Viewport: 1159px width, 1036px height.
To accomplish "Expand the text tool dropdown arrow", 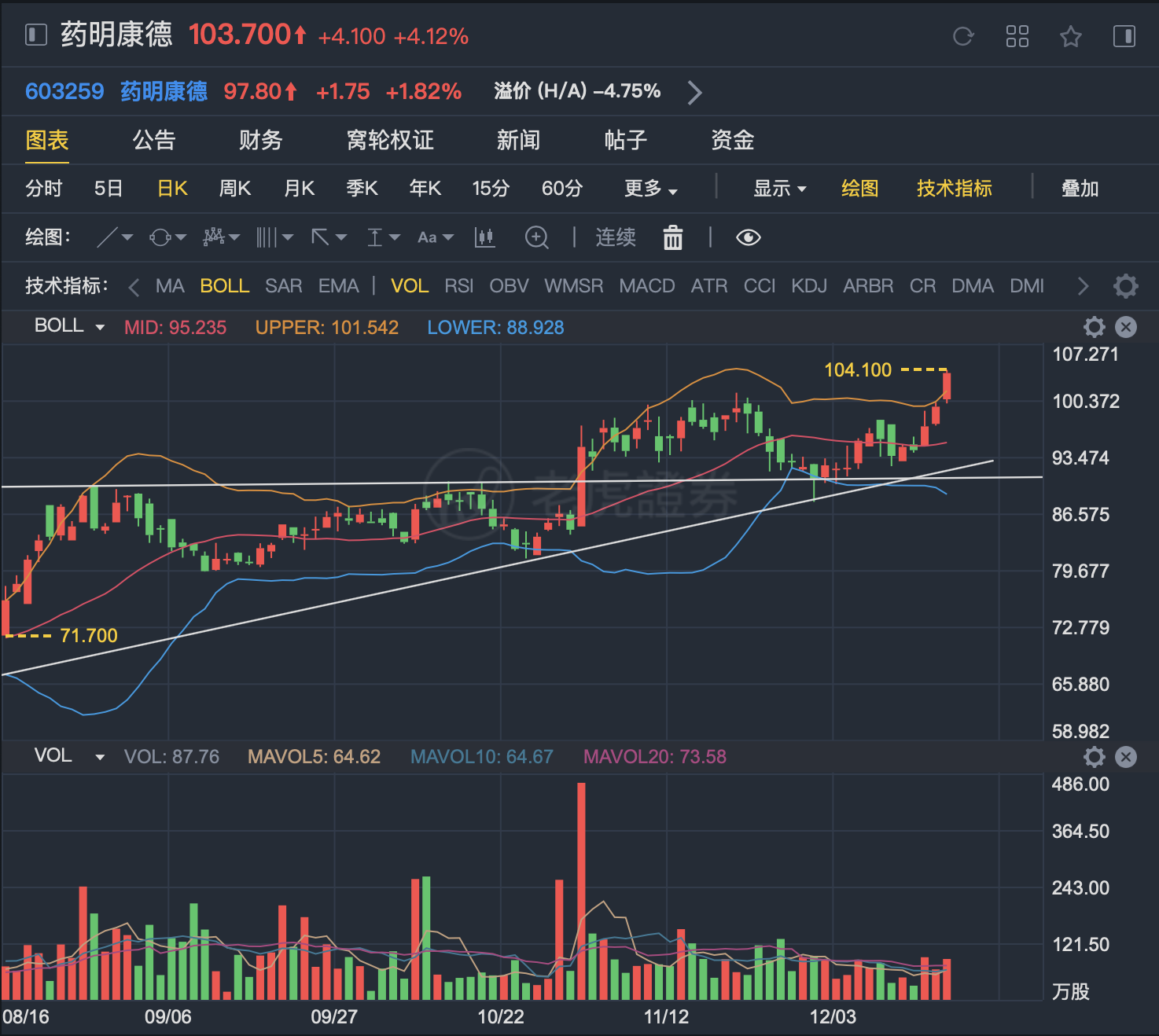I will pos(448,237).
